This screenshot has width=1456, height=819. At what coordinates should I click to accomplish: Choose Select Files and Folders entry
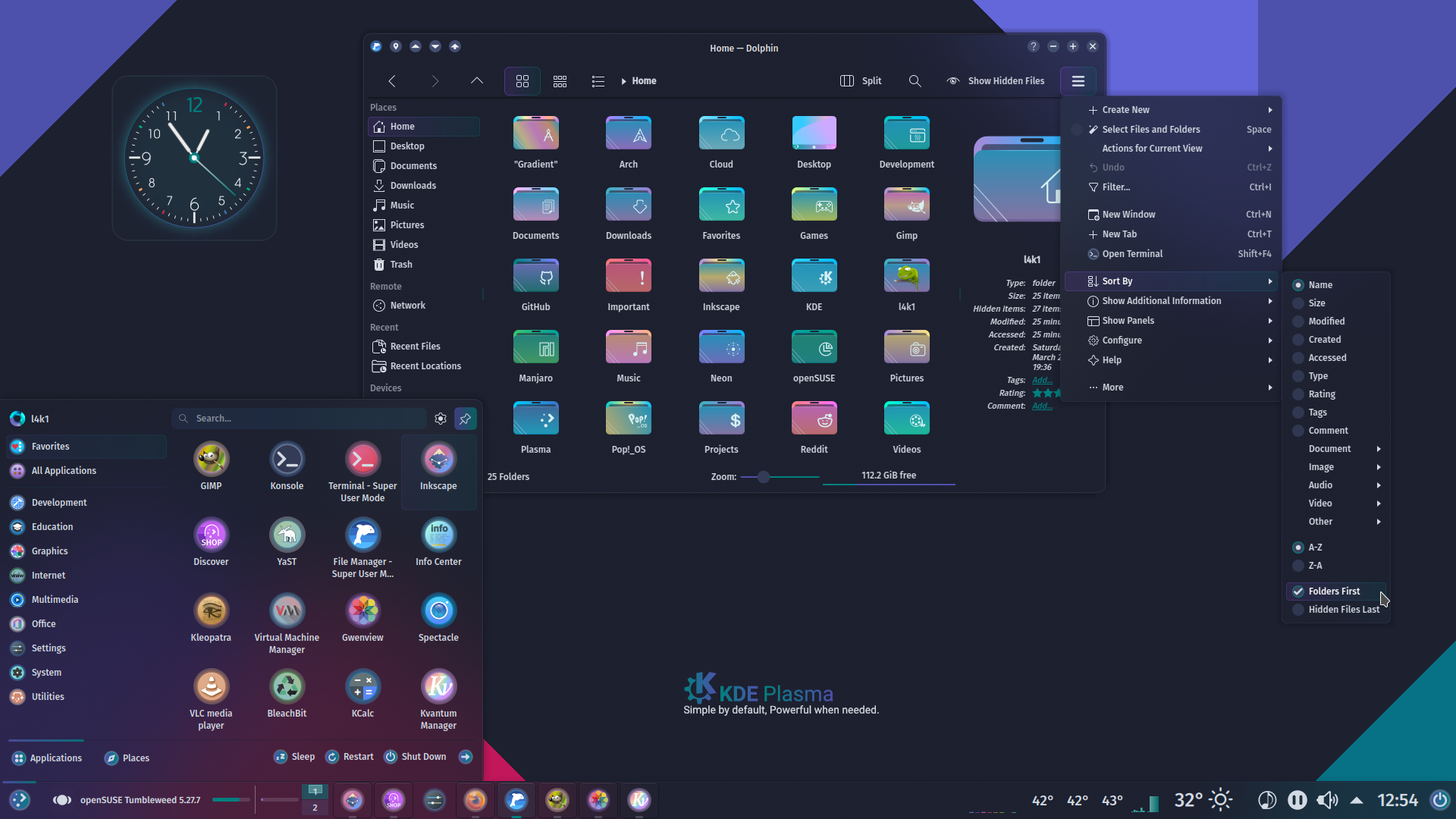pyautogui.click(x=1172, y=130)
